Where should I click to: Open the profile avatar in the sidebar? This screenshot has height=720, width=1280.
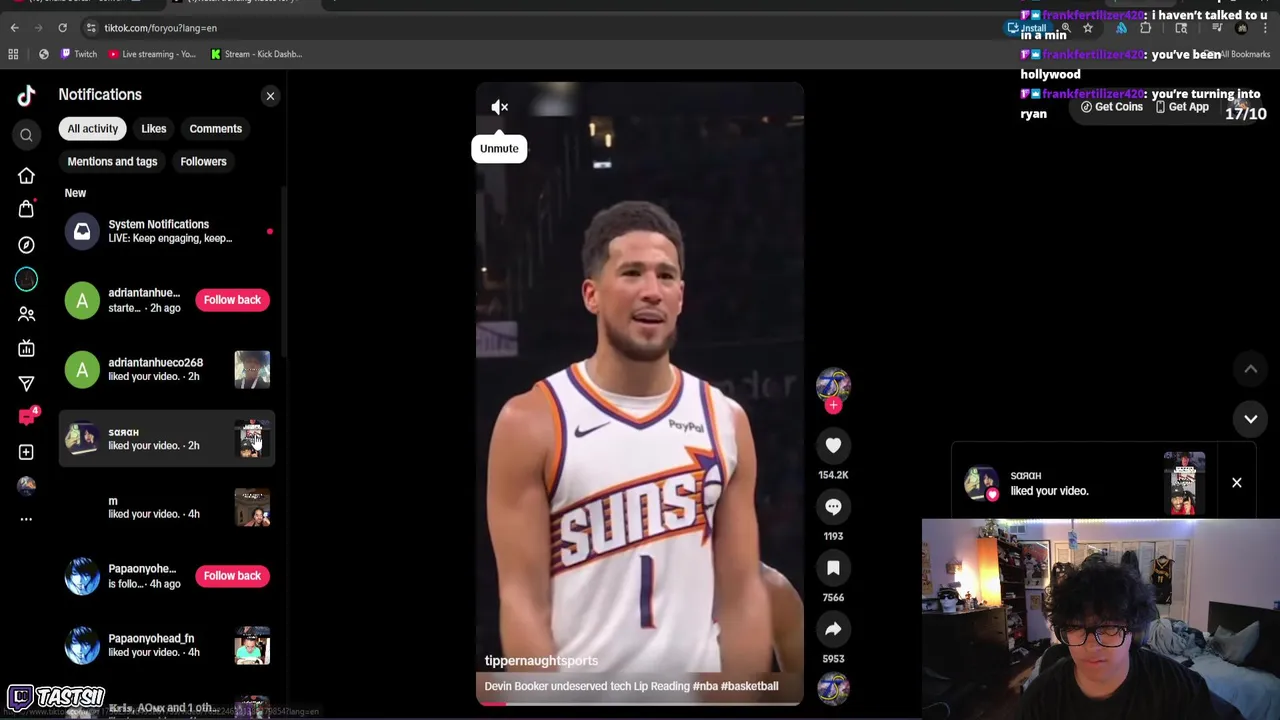point(26,486)
